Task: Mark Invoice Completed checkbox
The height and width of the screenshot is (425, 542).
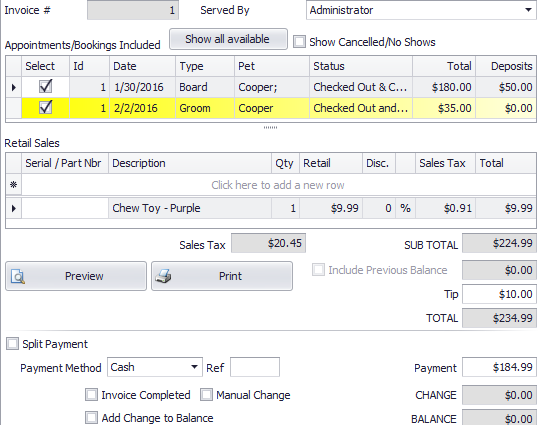Action: [91, 395]
